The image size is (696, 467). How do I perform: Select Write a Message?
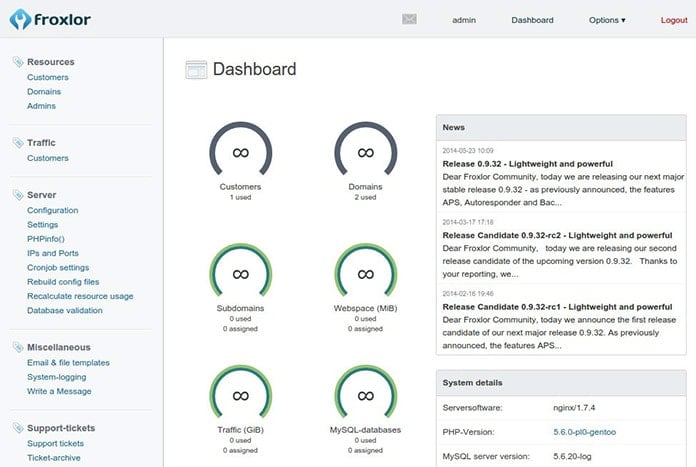[59, 391]
